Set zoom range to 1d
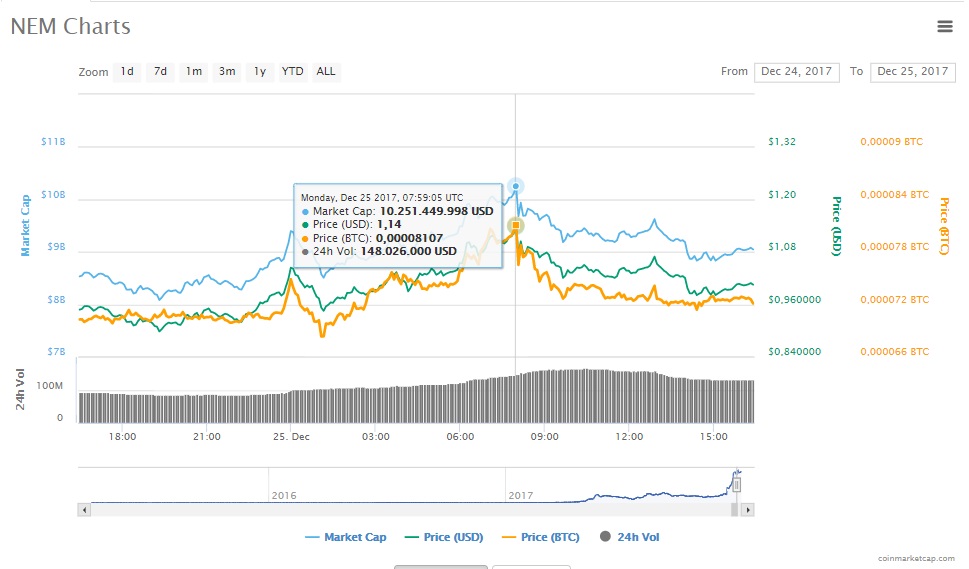This screenshot has height=569, width=969. pyautogui.click(x=127, y=72)
